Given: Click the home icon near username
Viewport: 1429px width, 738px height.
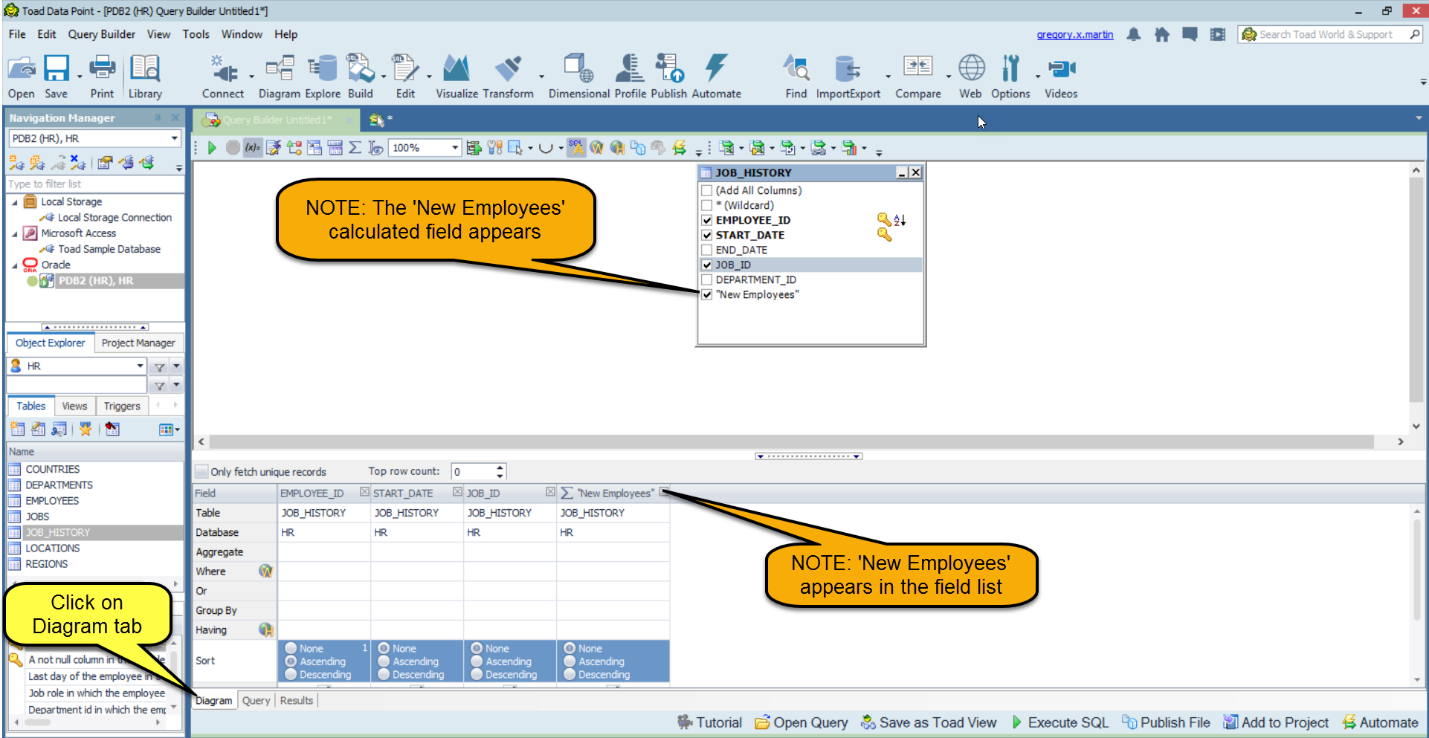Looking at the screenshot, I should [x=1161, y=34].
